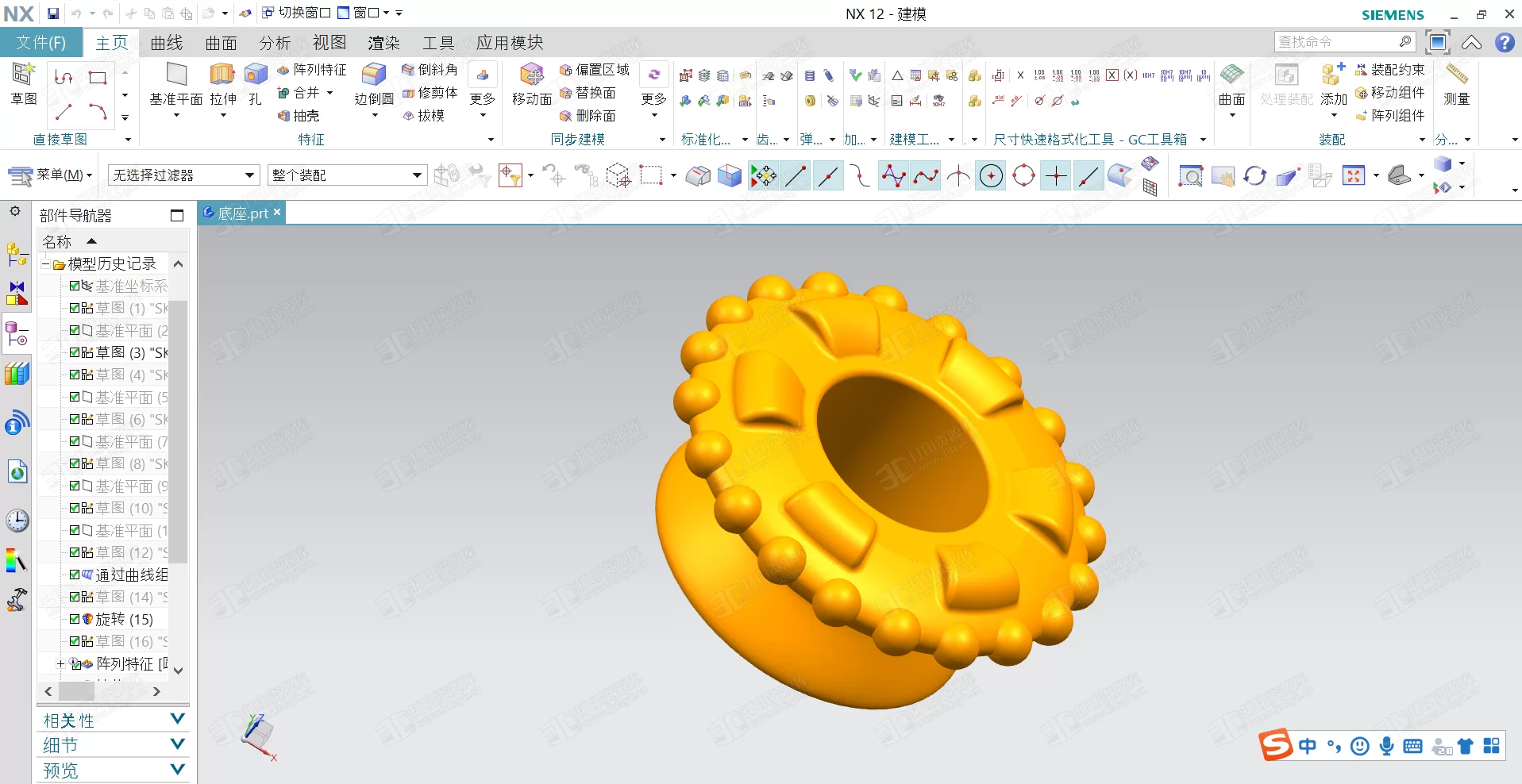Switch to the 分析 ribbon tab
Screen dimensions: 1522x784
[275, 43]
